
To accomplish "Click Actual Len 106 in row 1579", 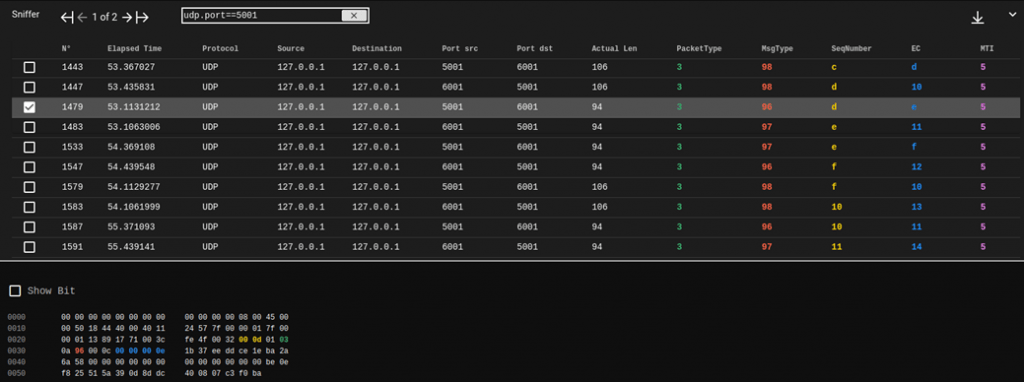I will [x=600, y=187].
